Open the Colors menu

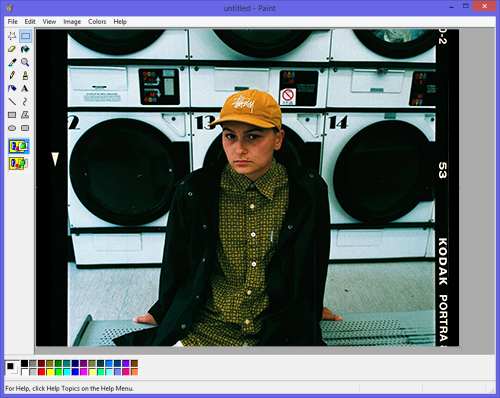click(x=97, y=22)
